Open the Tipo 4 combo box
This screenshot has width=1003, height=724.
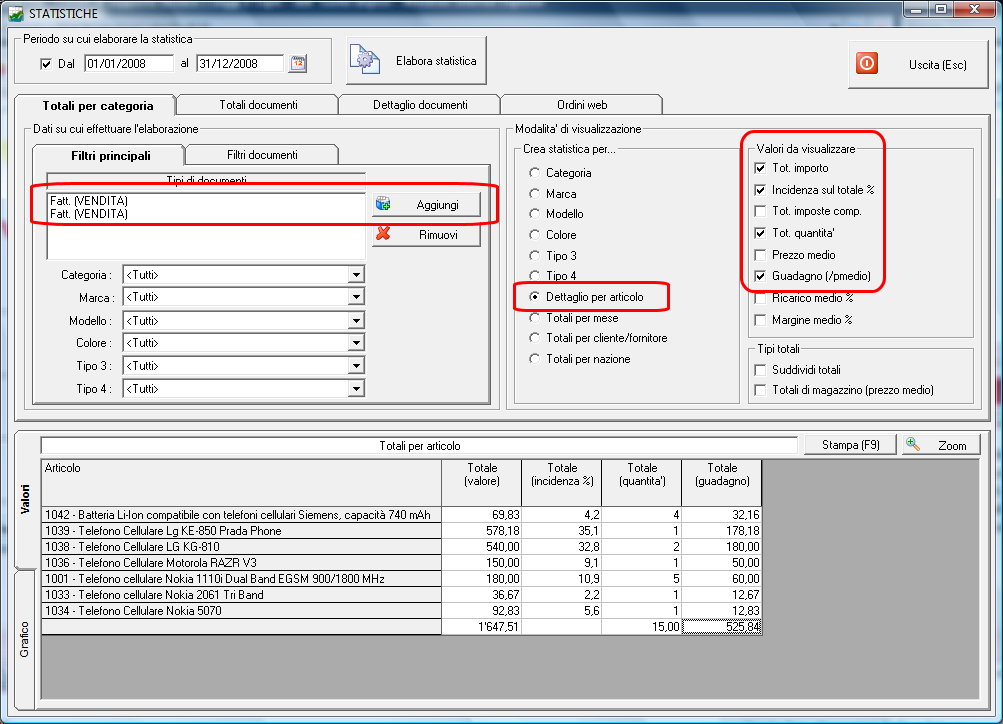356,389
